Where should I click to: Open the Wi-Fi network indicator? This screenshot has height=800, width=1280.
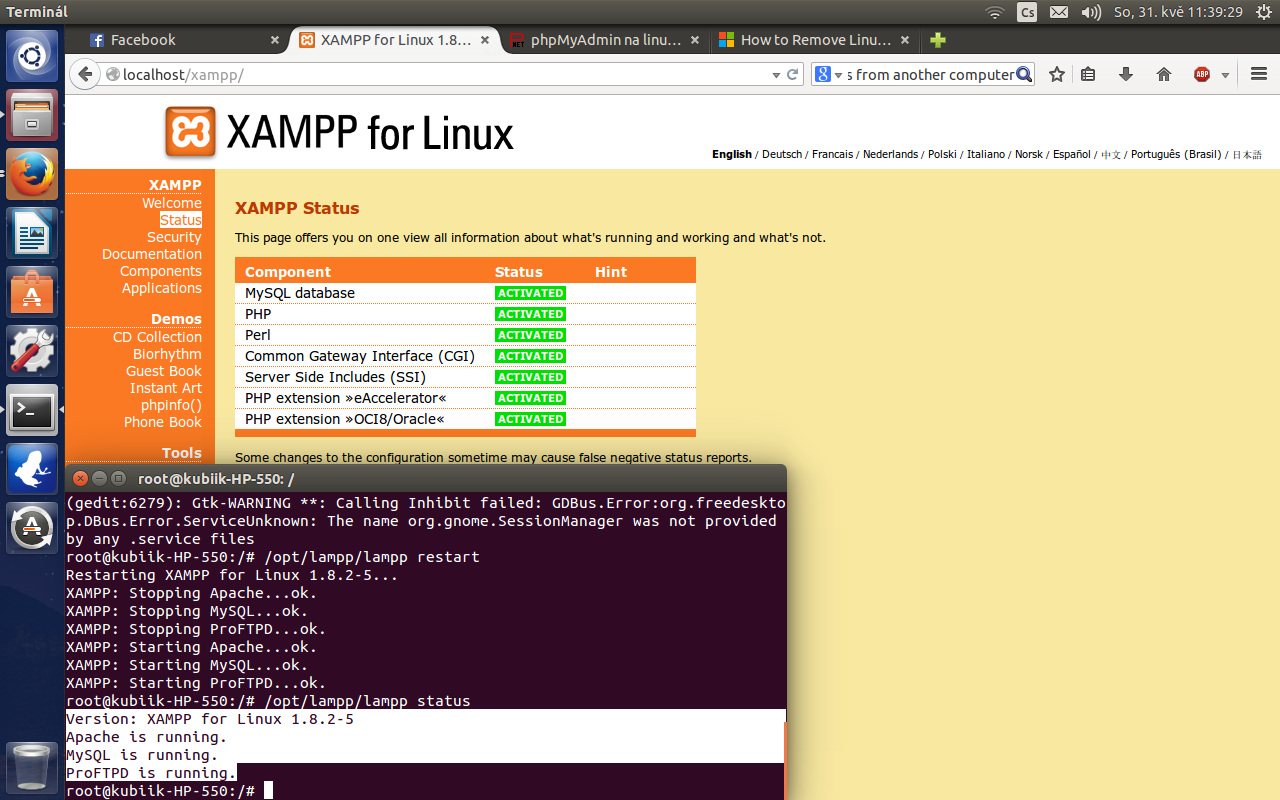tap(995, 12)
